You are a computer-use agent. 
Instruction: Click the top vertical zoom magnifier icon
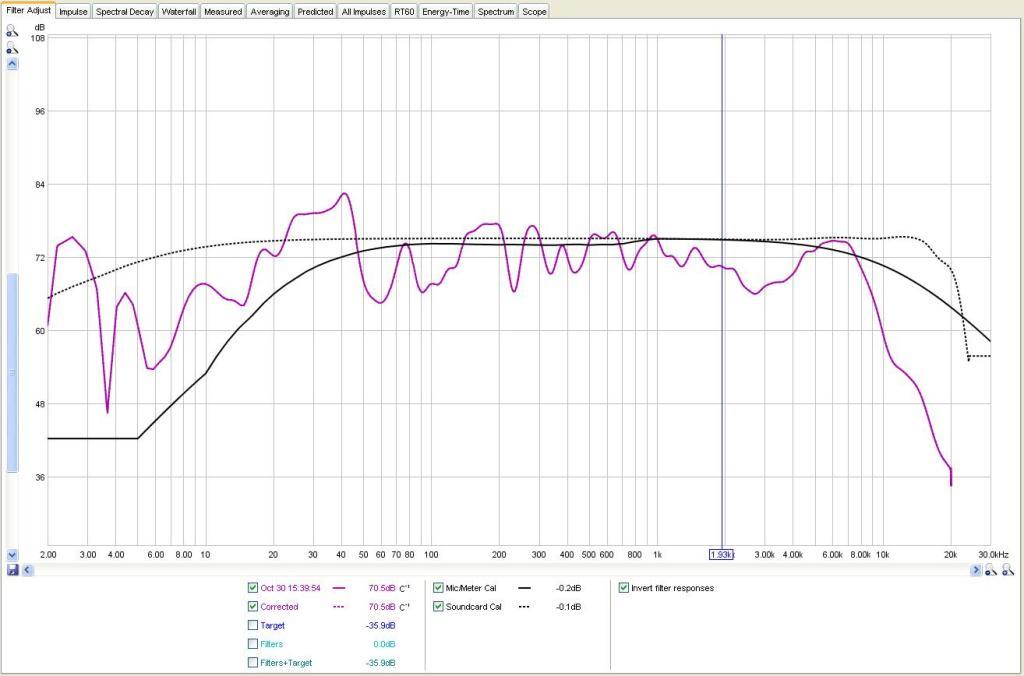coord(12,31)
